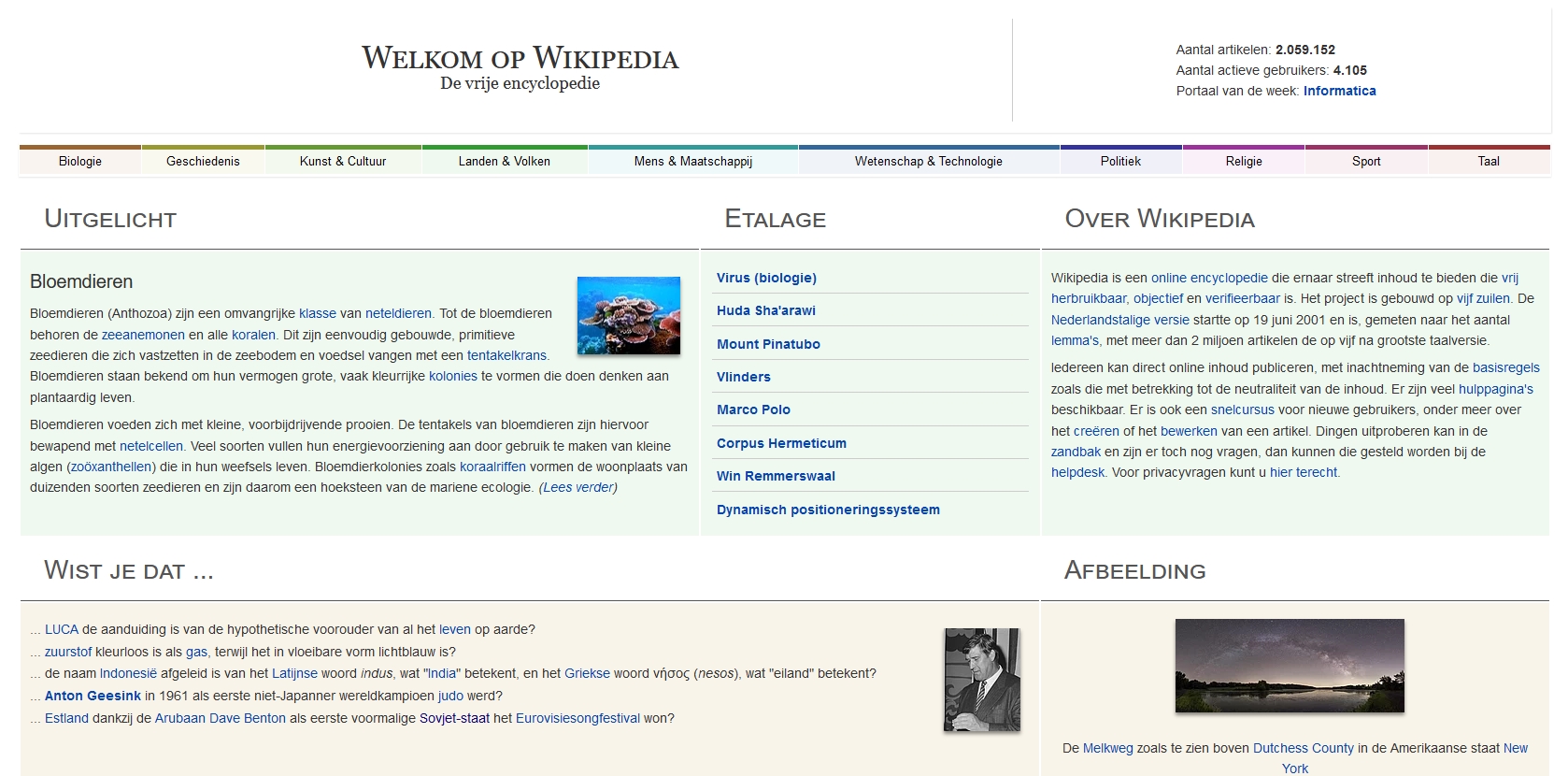Viewport: 1568px width, 776px height.
Task: Follow the zuurstof link
Action: [68, 652]
